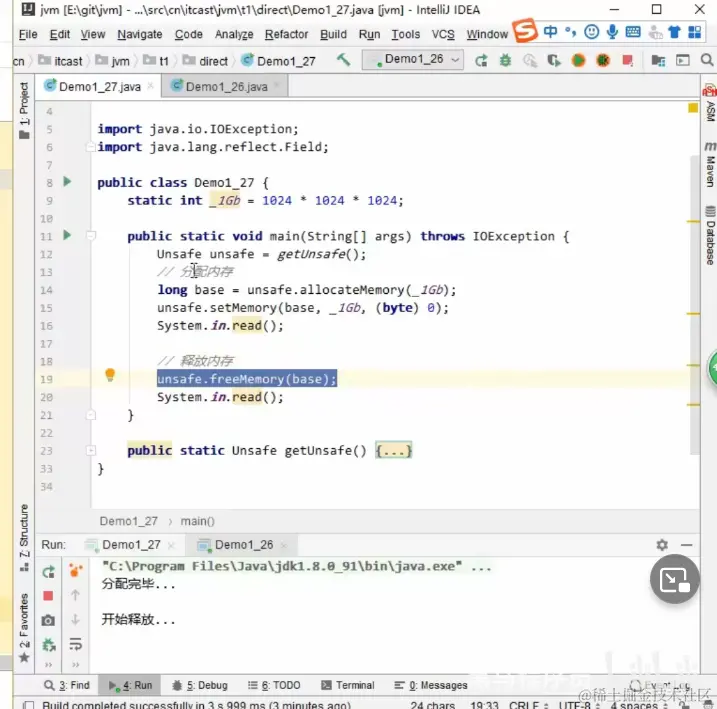The image size is (717, 709).
Task: Run class Demo1_27 from line 8 gutter arrow
Action: click(67, 181)
